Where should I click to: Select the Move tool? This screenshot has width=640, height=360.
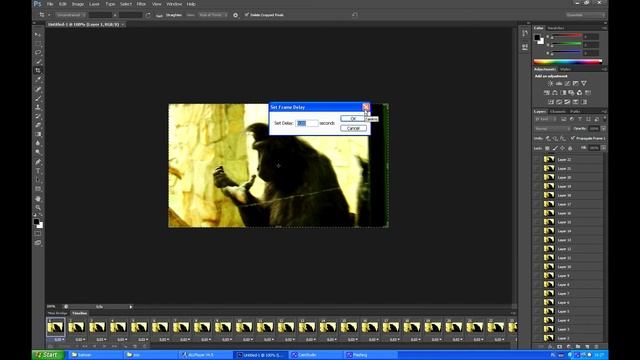pyautogui.click(x=38, y=35)
